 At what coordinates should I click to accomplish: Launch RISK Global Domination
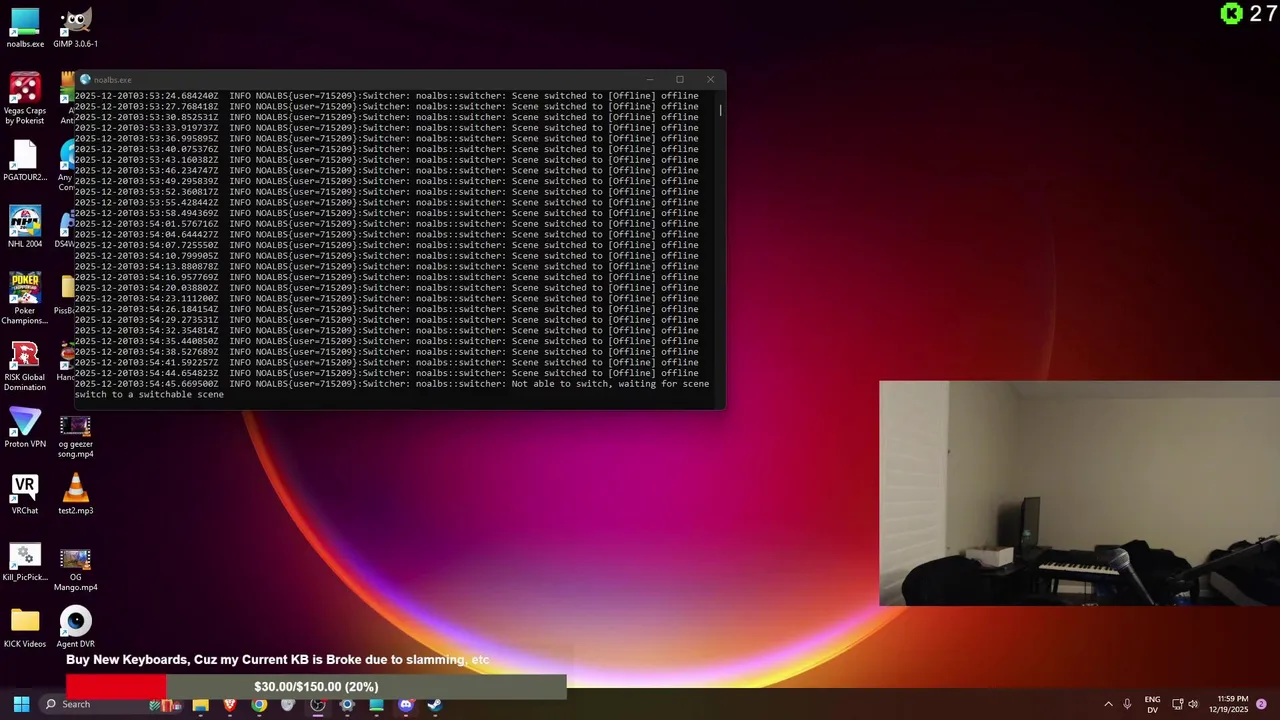click(25, 366)
